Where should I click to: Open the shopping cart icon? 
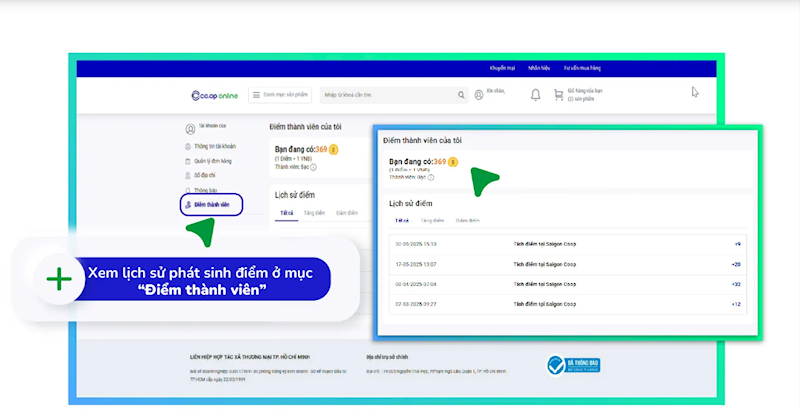[x=559, y=95]
